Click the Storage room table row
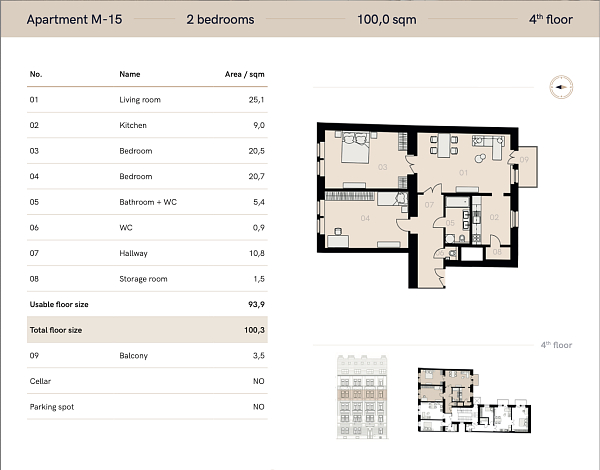Image resolution: width=600 pixels, height=470 pixels. pos(148,279)
